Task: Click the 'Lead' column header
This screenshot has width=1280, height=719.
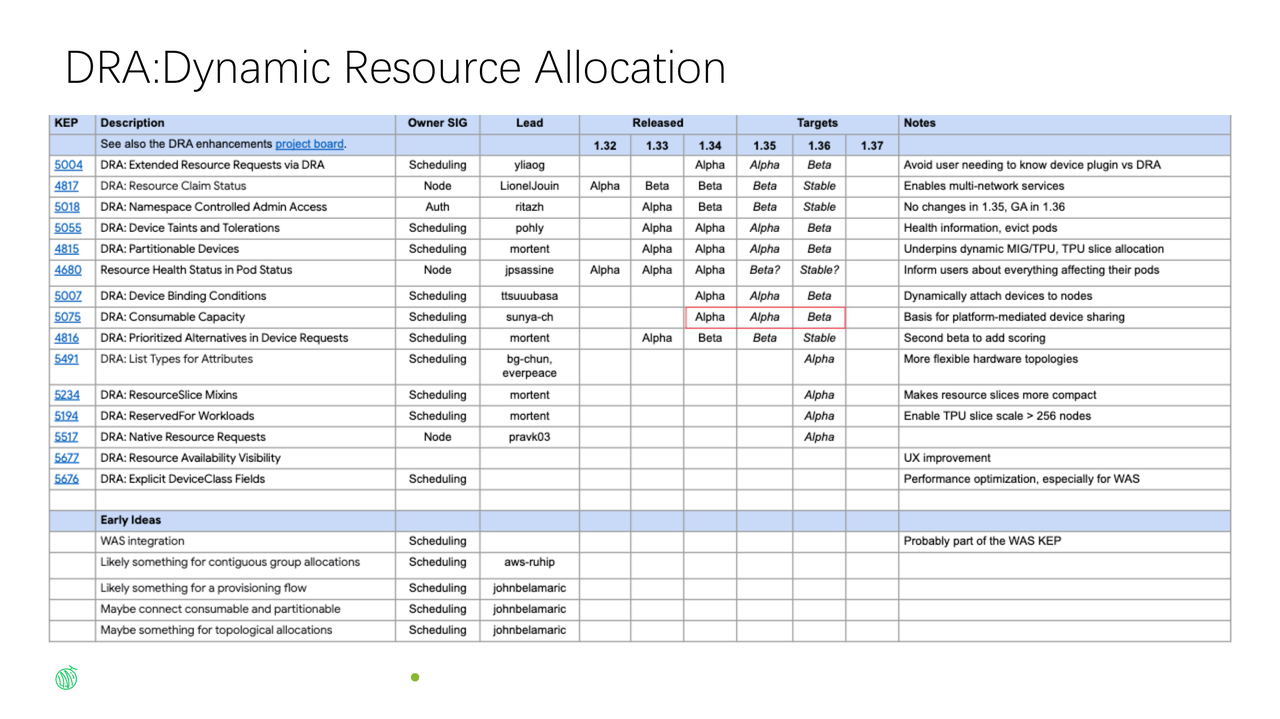Action: (529, 123)
